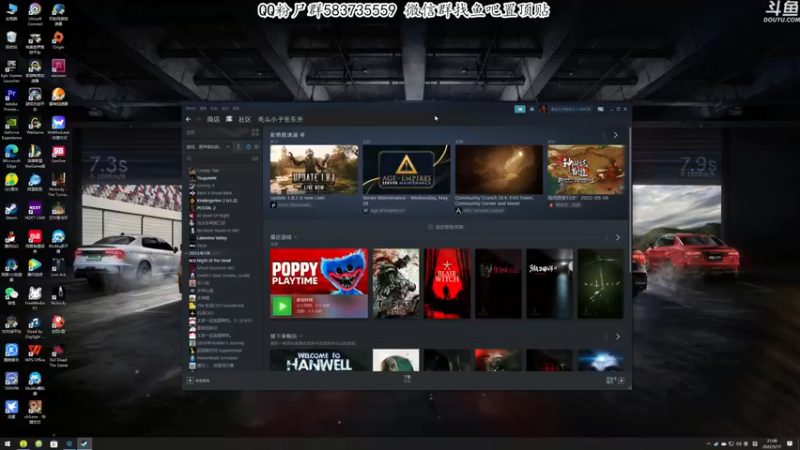800x450 pixels.
Task: Open the second Steam title bar menu item
Action: [203, 108]
